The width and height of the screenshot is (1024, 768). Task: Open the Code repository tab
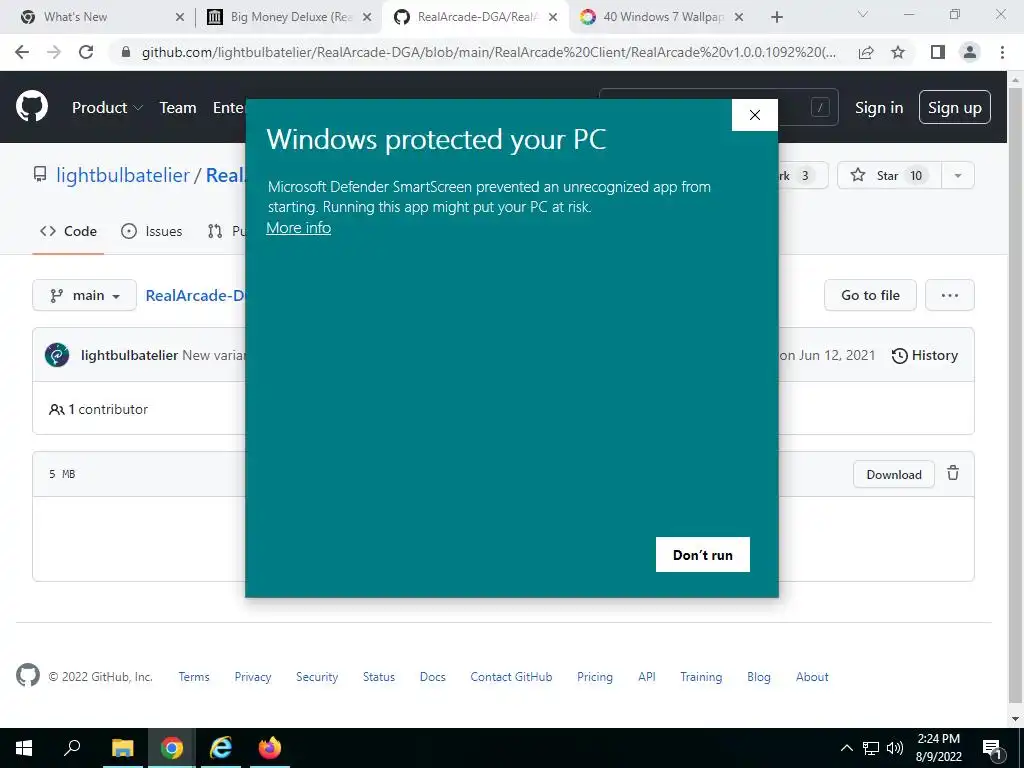pos(68,231)
